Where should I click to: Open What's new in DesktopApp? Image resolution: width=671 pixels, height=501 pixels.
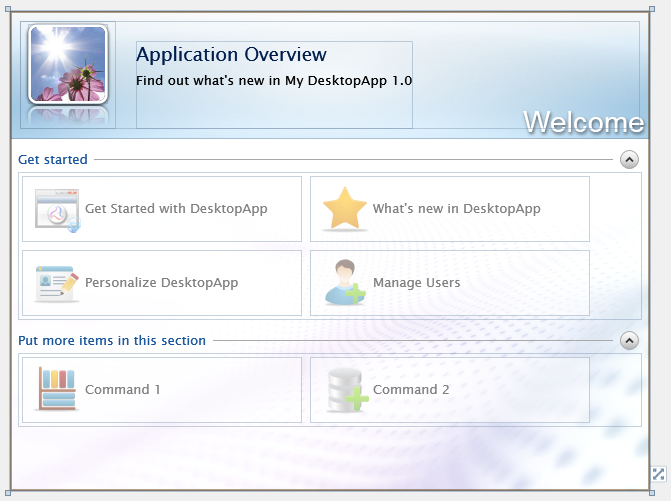point(450,209)
